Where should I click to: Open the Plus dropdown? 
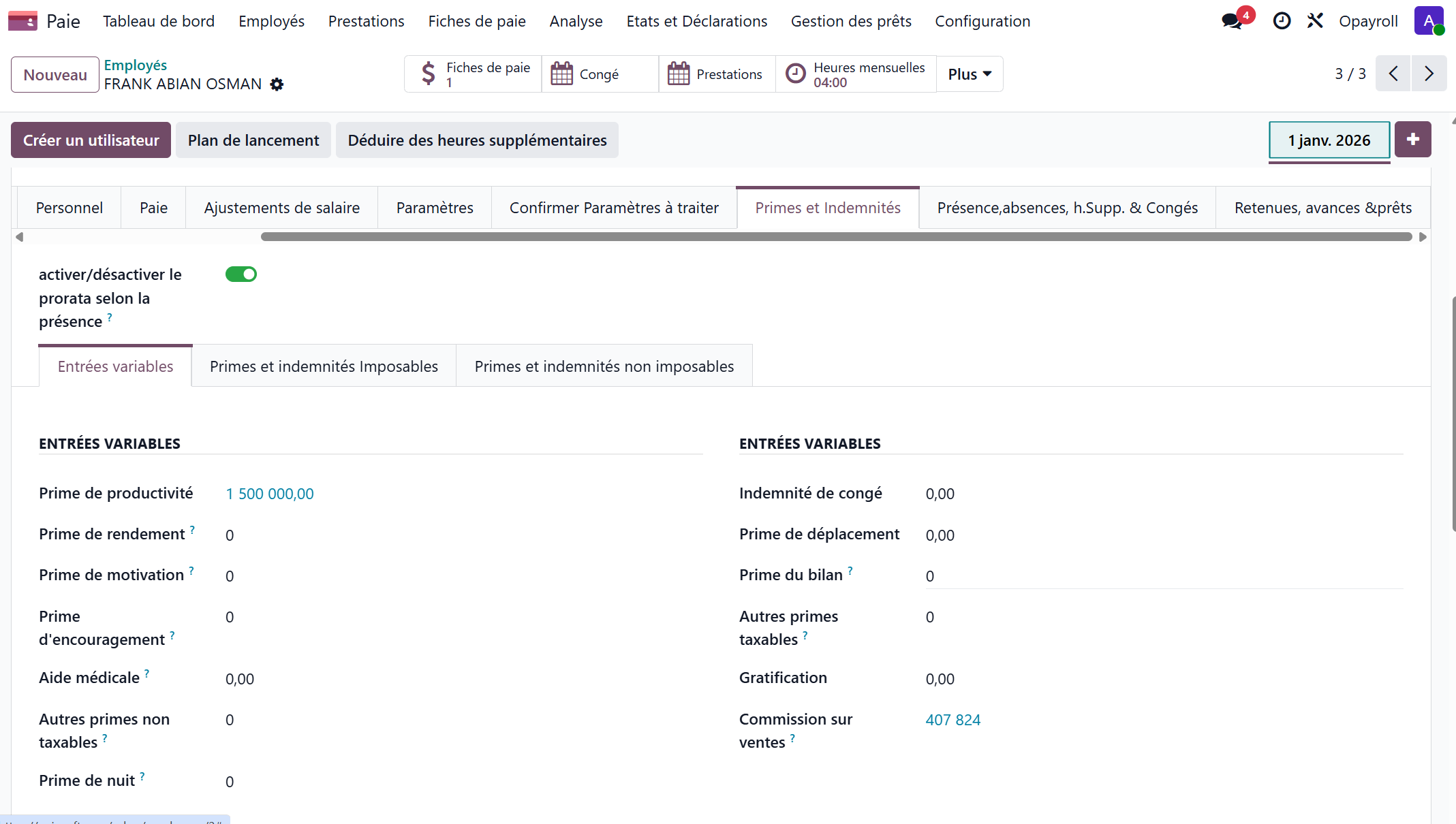(969, 74)
